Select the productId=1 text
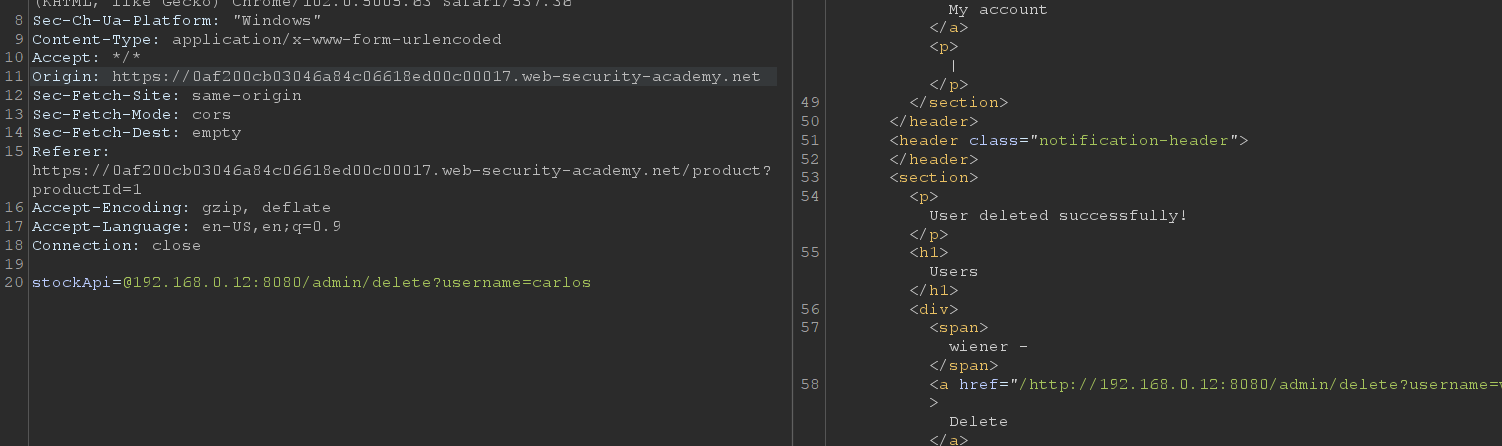Image resolution: width=1502 pixels, height=446 pixels. tap(86, 189)
